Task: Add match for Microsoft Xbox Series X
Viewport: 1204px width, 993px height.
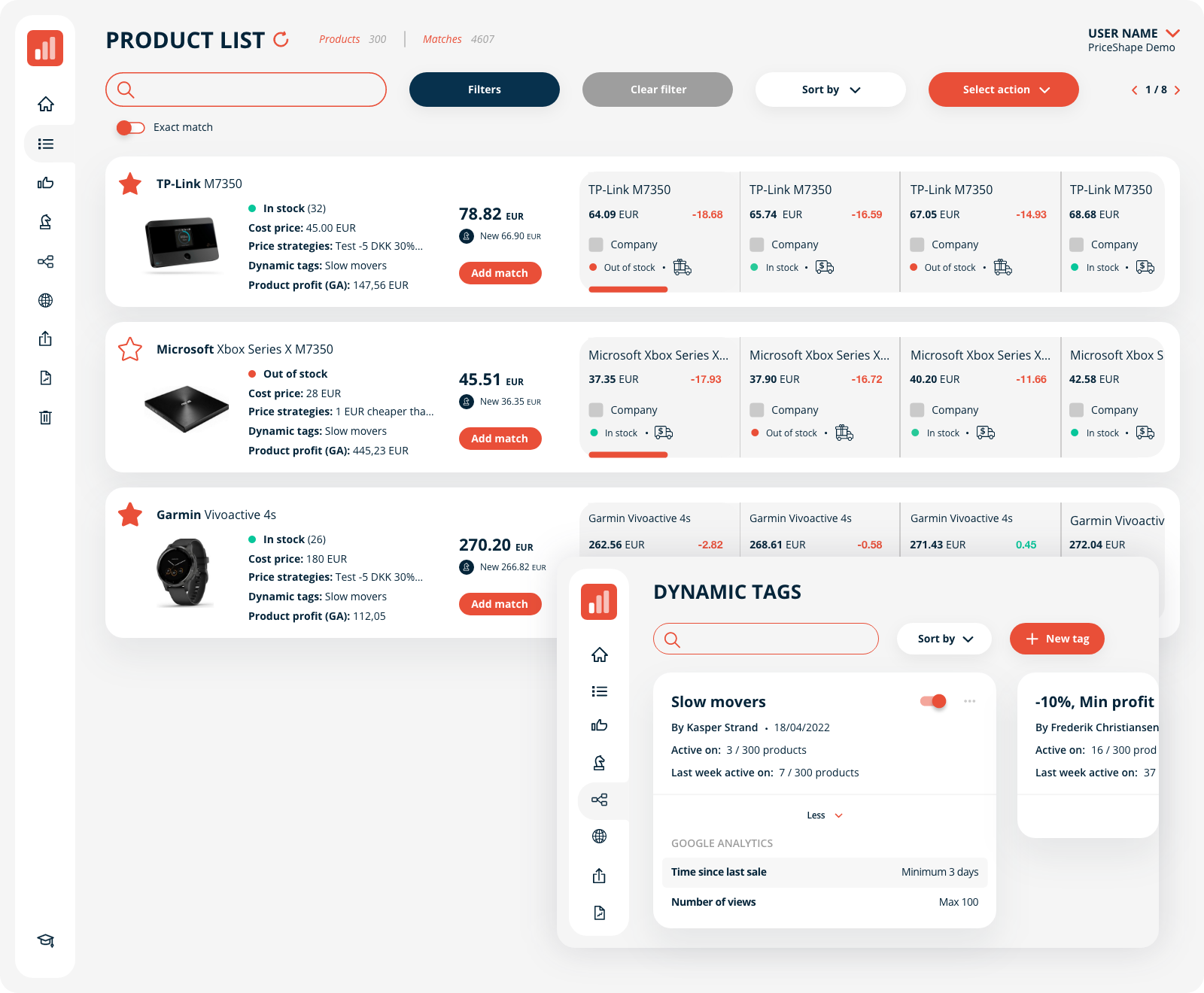Action: 500,439
